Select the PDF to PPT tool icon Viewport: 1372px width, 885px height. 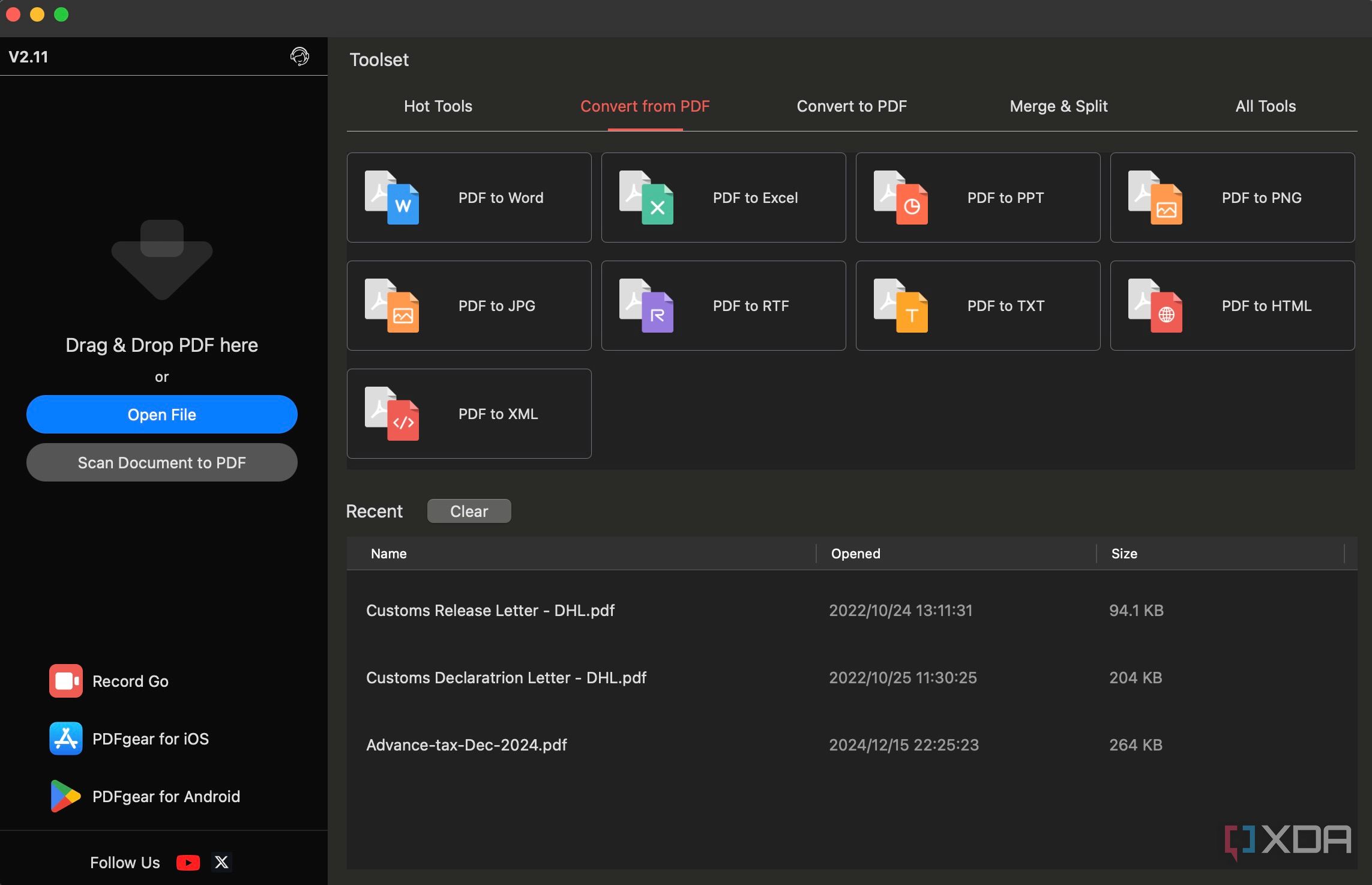pyautogui.click(x=901, y=198)
